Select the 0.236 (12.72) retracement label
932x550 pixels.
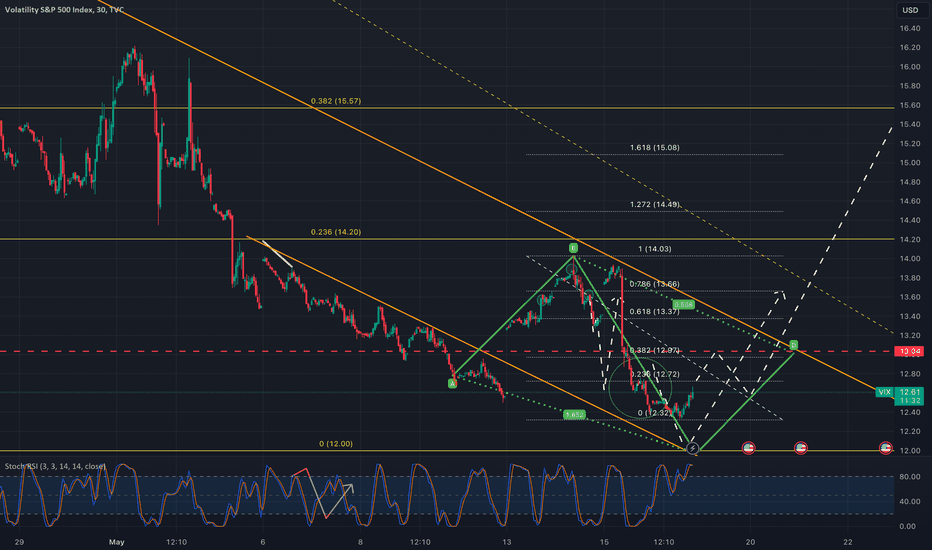point(654,374)
